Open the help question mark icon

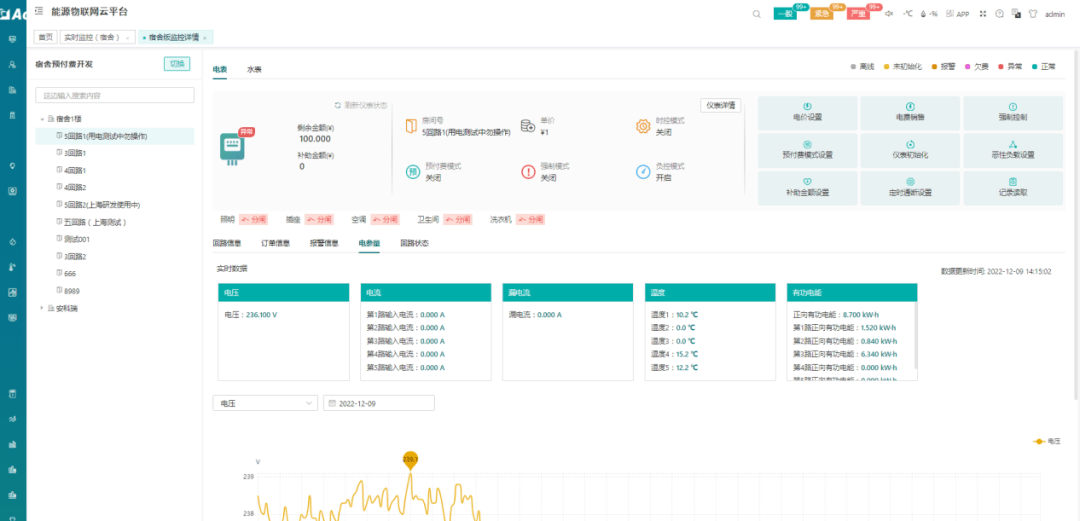[x=999, y=14]
